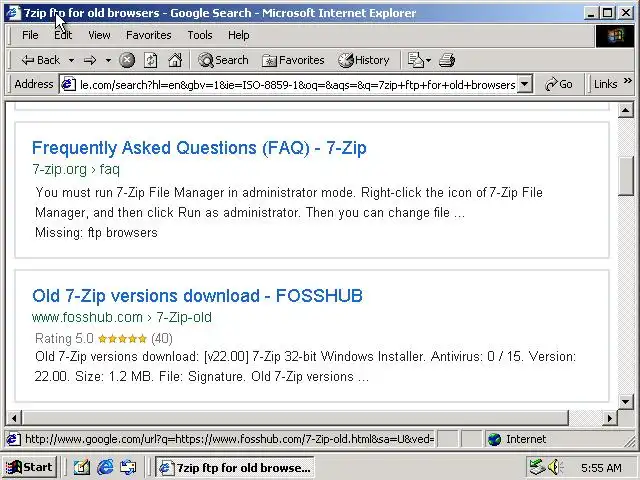Screen dimensions: 640x480
Task: Expand the Links toolbar chevron
Action: point(628,81)
